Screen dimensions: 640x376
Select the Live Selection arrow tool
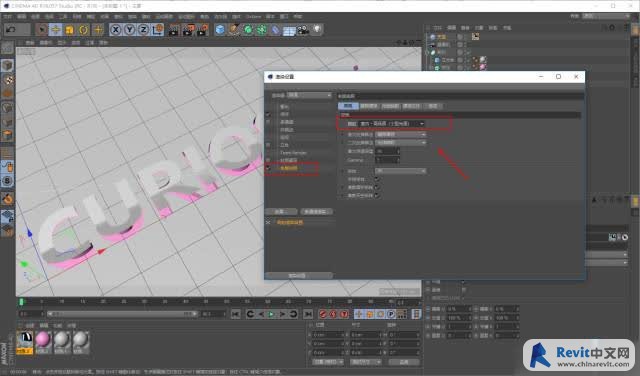[x=41, y=29]
